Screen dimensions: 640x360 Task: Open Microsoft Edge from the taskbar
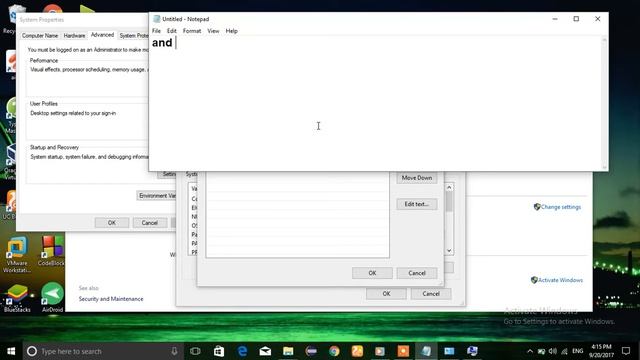click(242, 351)
